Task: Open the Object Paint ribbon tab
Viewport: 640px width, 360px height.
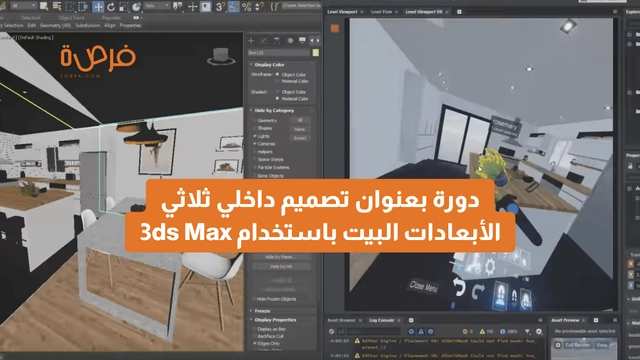Action: (x=71, y=18)
